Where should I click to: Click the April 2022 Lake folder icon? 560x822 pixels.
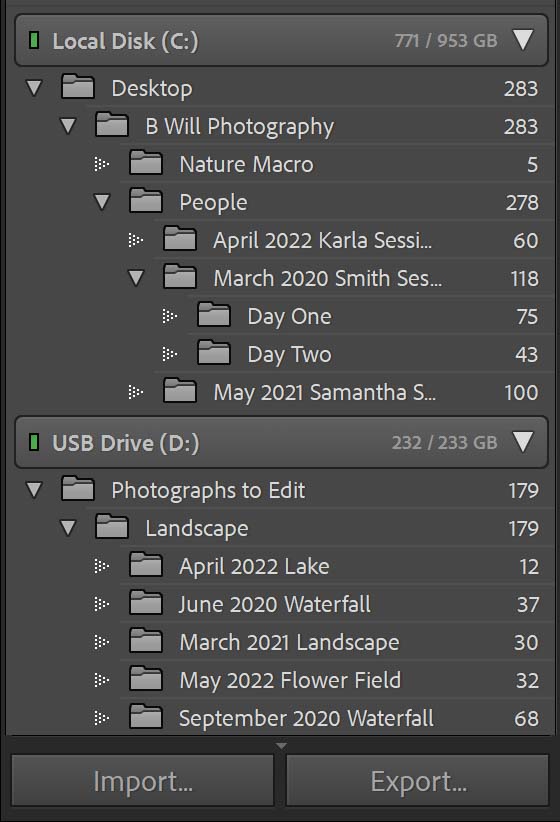pos(146,565)
